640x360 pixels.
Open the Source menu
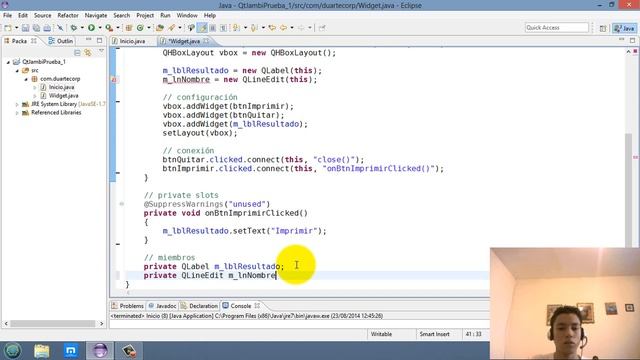coord(42,16)
